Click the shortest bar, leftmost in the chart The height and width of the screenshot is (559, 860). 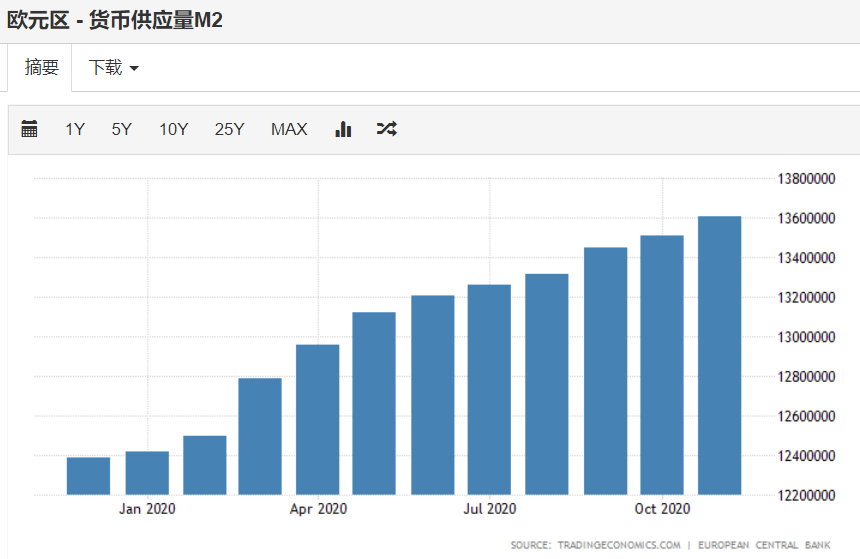(x=88, y=476)
